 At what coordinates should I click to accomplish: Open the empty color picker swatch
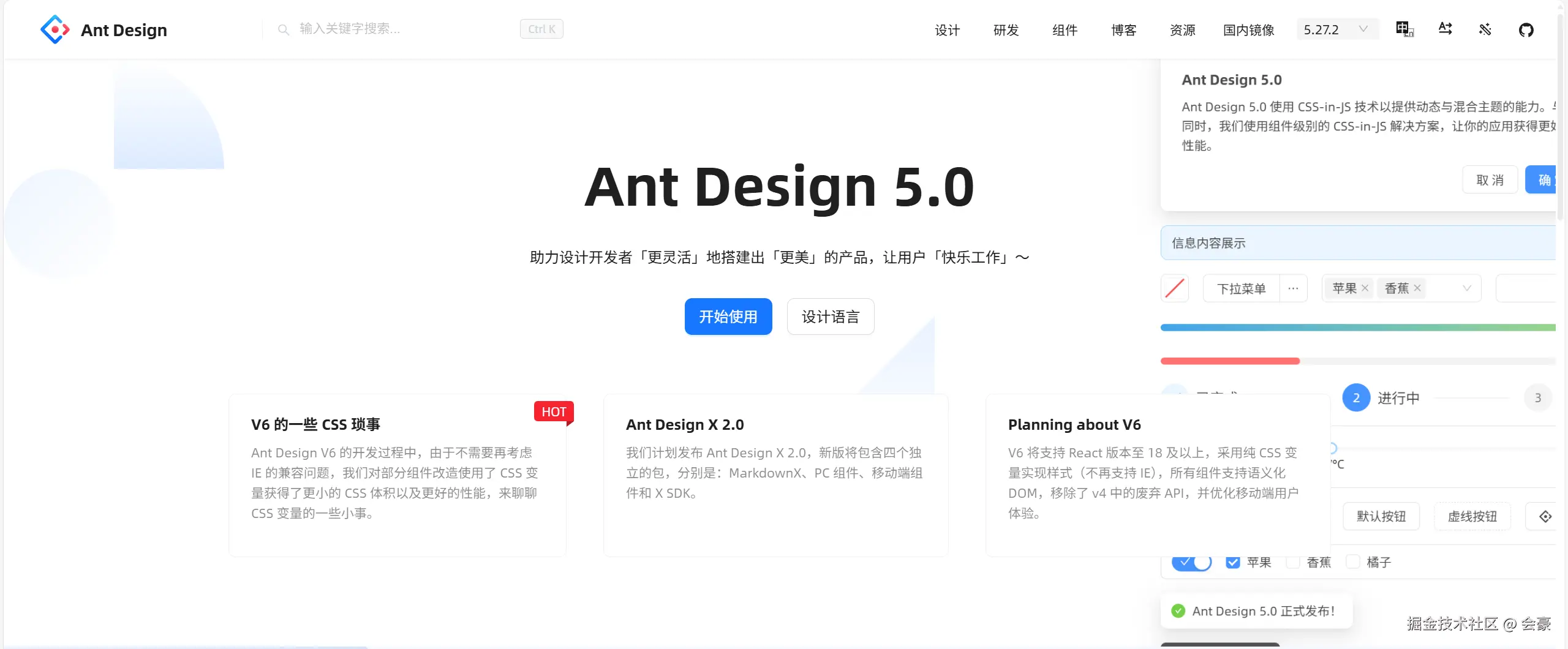[1175, 288]
